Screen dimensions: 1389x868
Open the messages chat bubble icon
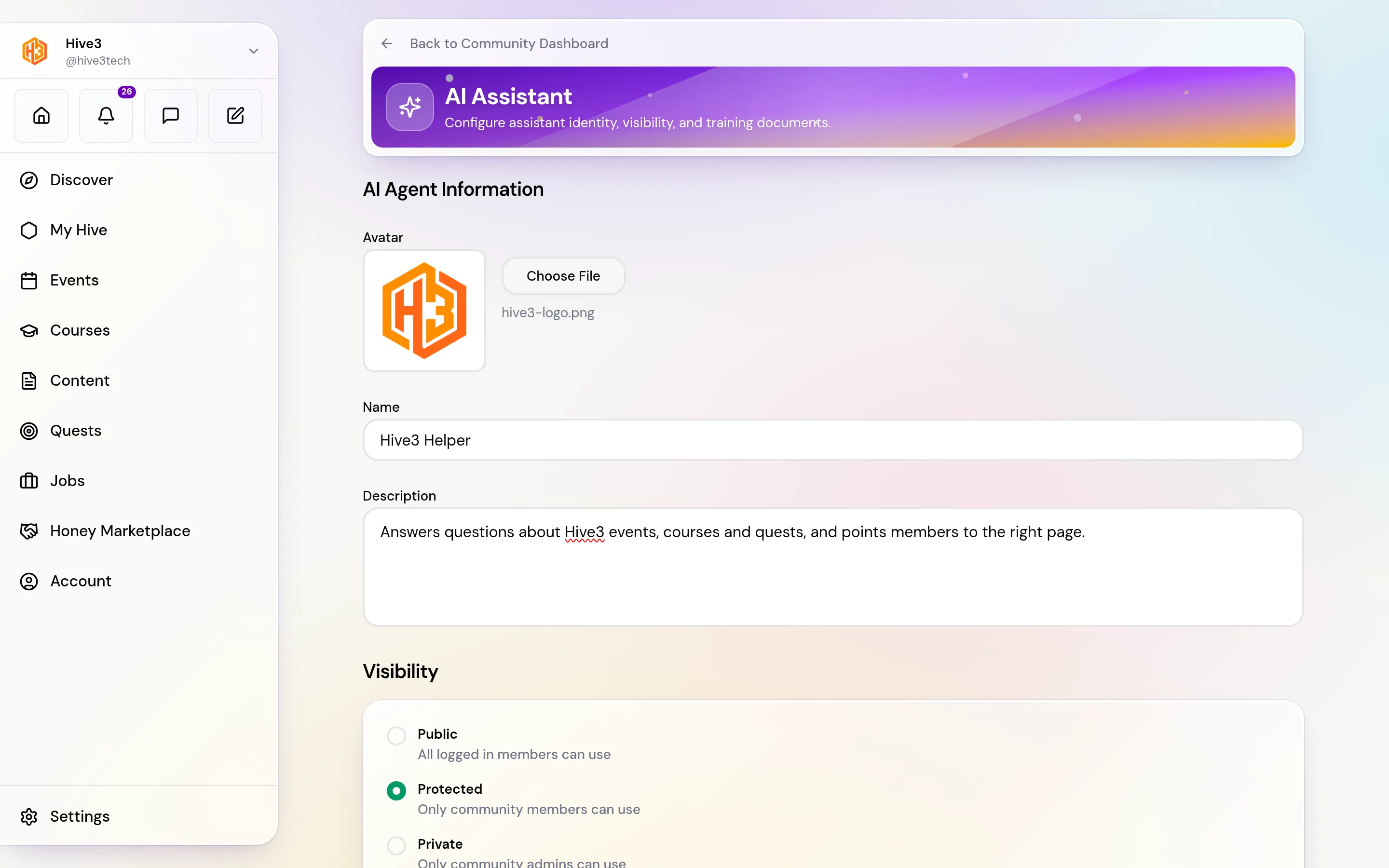click(x=170, y=115)
